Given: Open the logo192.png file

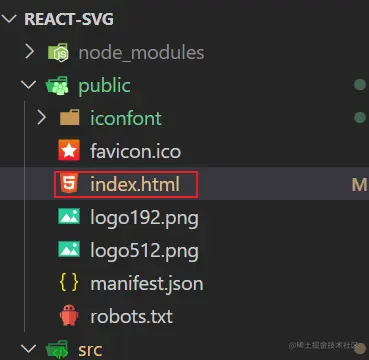Looking at the screenshot, I should (144, 218).
